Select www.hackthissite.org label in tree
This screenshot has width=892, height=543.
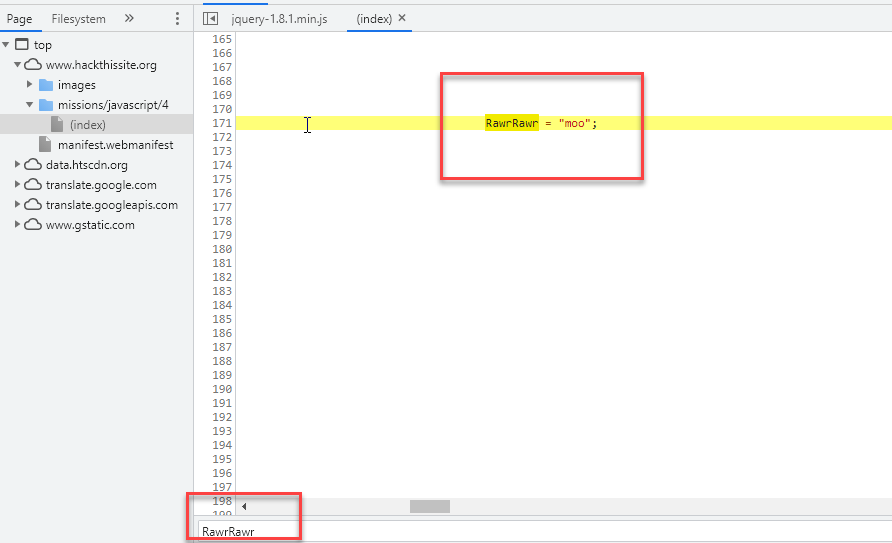pos(101,65)
